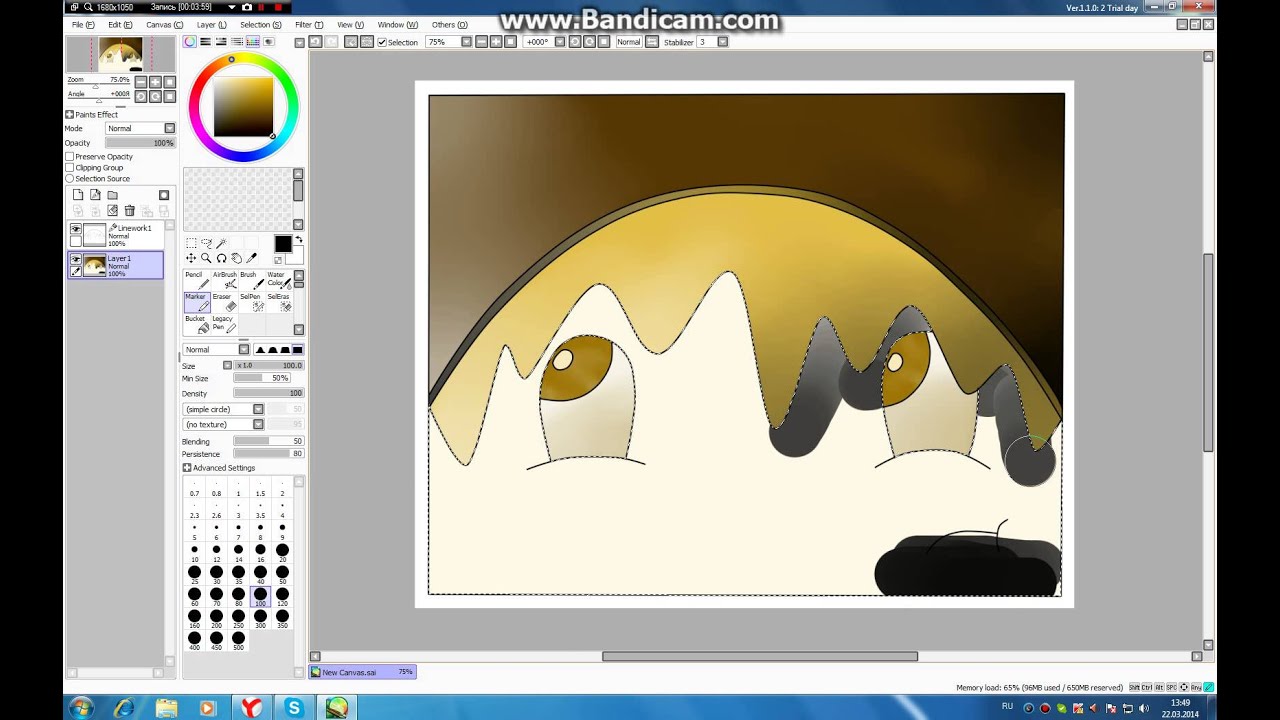Hide the Layer1 layer
1280x720 pixels.
75,259
